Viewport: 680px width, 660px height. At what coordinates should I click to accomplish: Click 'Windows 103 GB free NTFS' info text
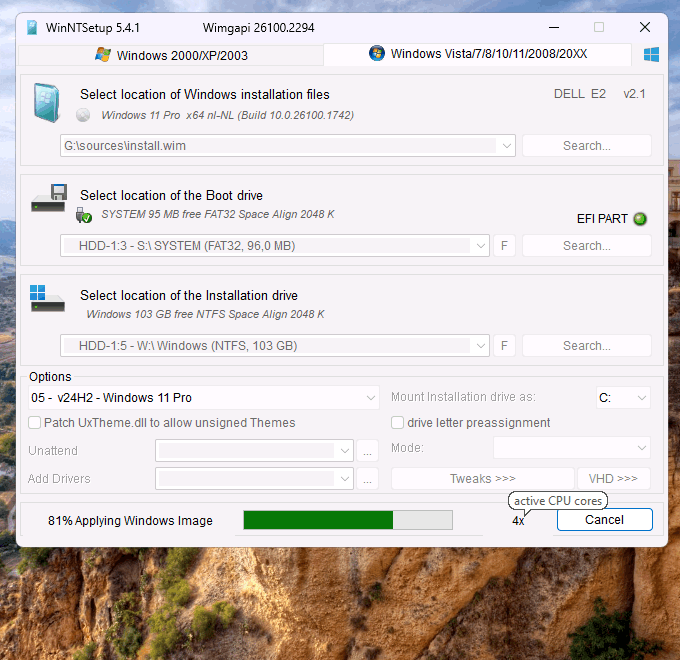pos(205,314)
